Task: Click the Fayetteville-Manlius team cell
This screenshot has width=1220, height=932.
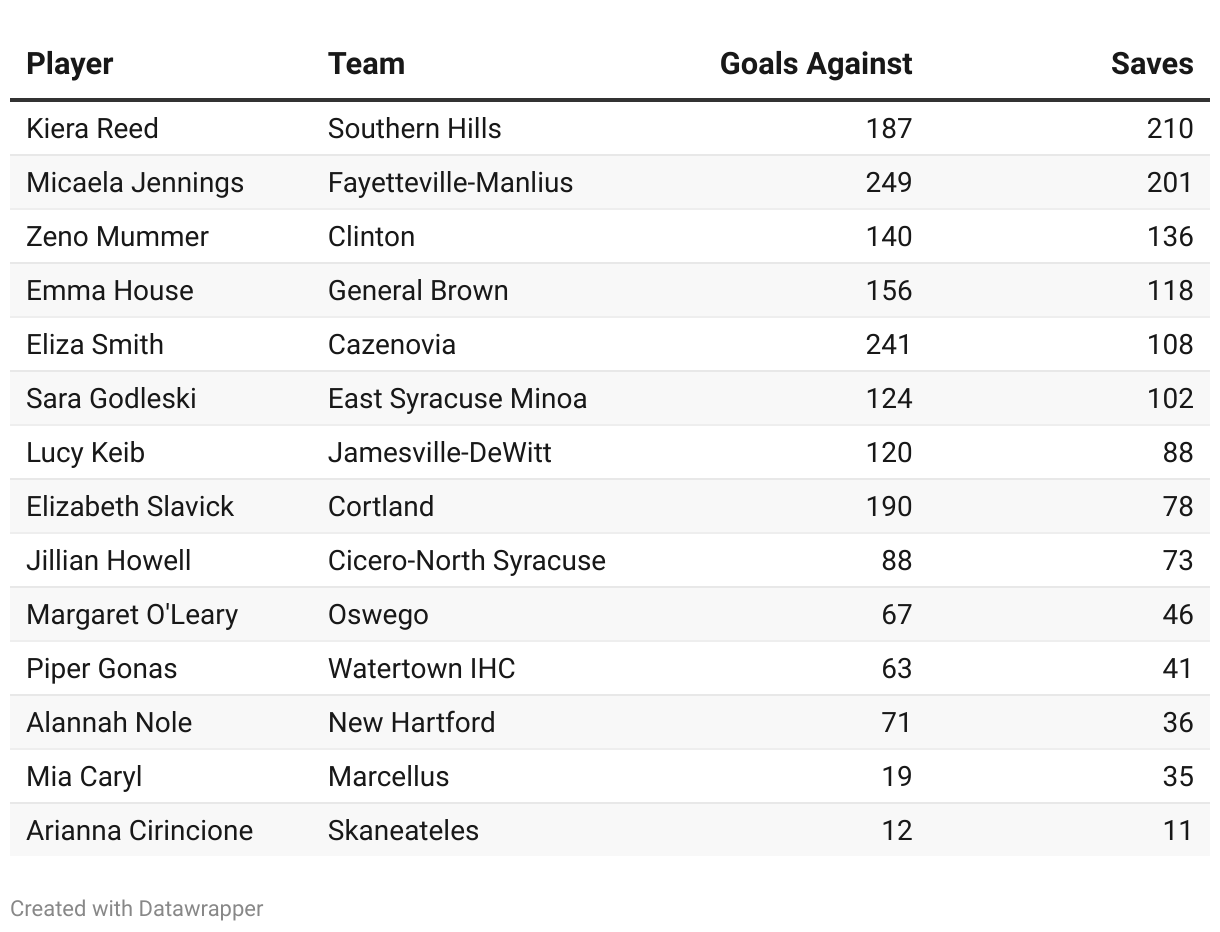Action: coord(450,183)
